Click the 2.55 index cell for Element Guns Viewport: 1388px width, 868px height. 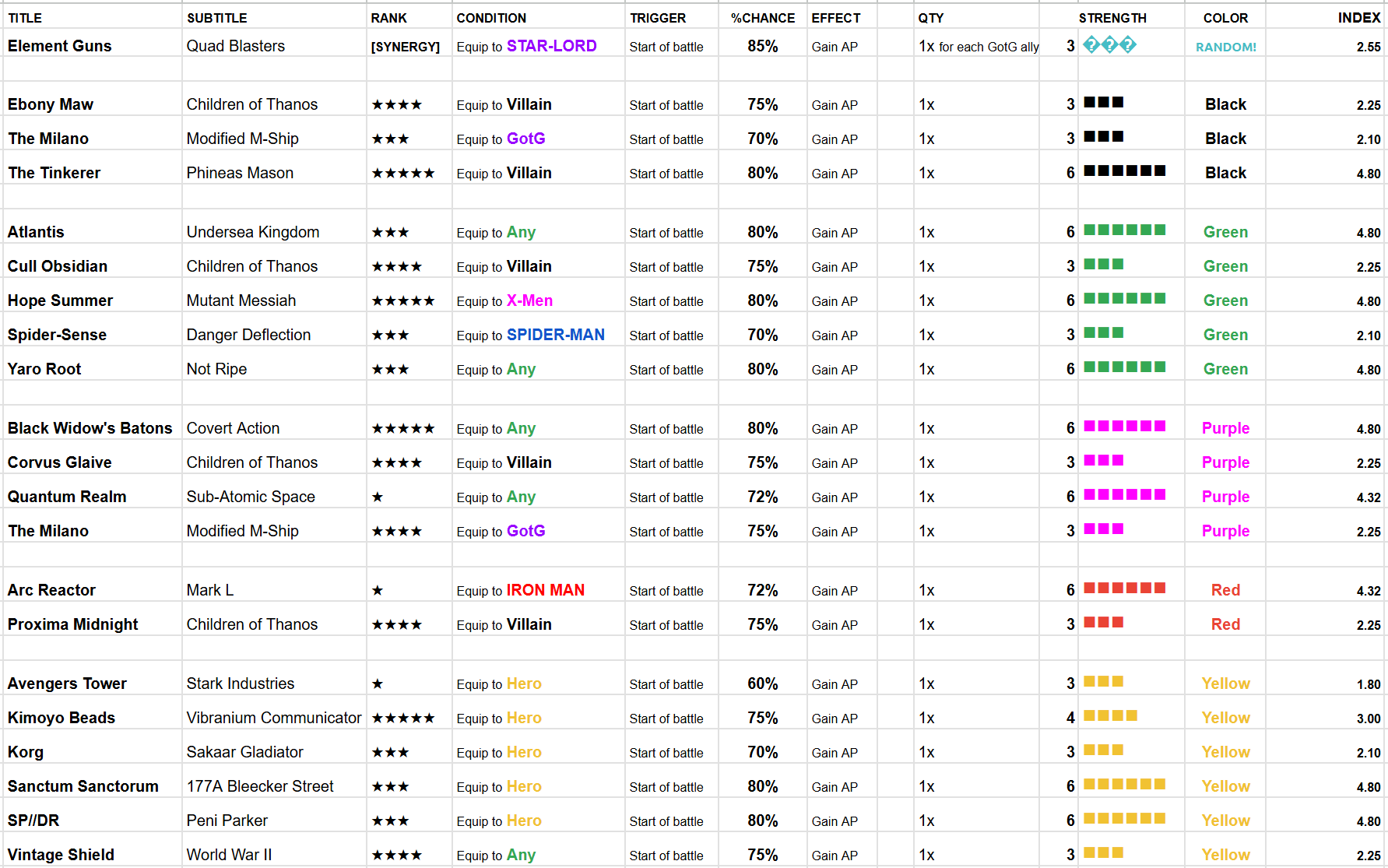(x=1369, y=47)
